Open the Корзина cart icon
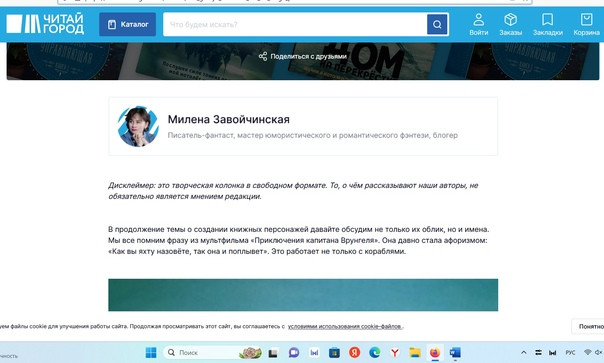604x363 pixels. click(x=586, y=24)
